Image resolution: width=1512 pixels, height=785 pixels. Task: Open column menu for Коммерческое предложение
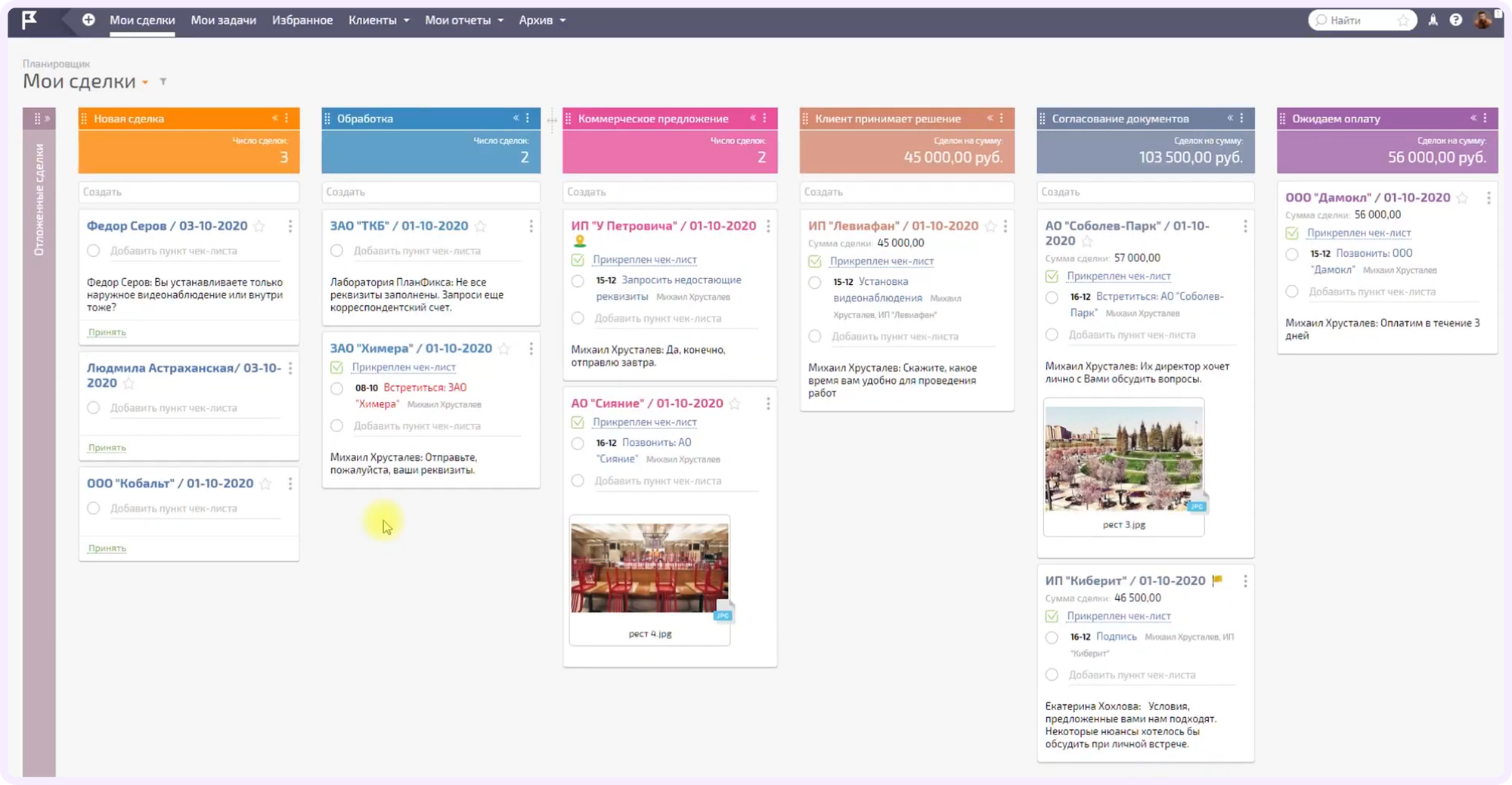[x=764, y=119]
